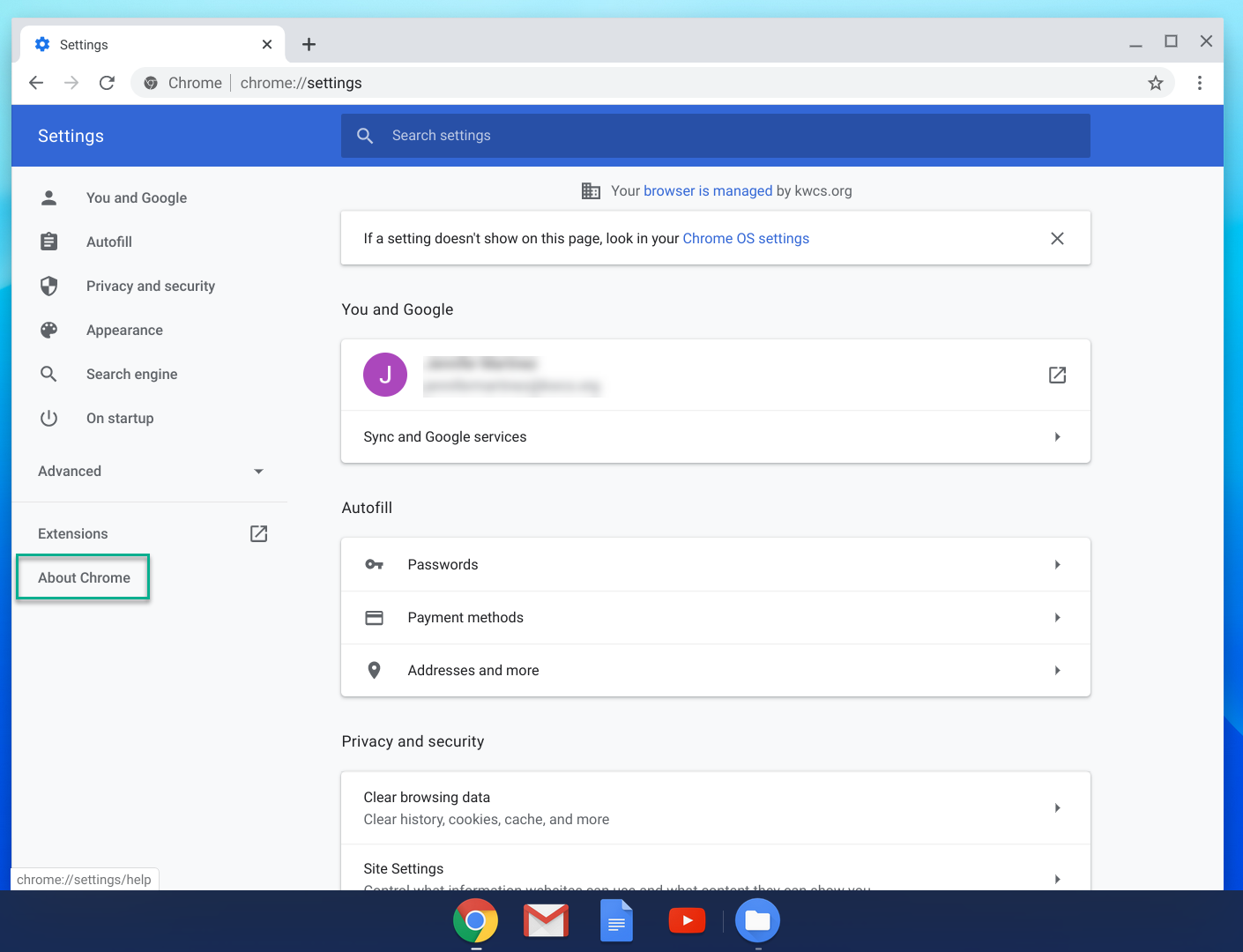Expand Sync and Google services arrow
Image resolution: width=1243 pixels, height=952 pixels.
click(1057, 436)
